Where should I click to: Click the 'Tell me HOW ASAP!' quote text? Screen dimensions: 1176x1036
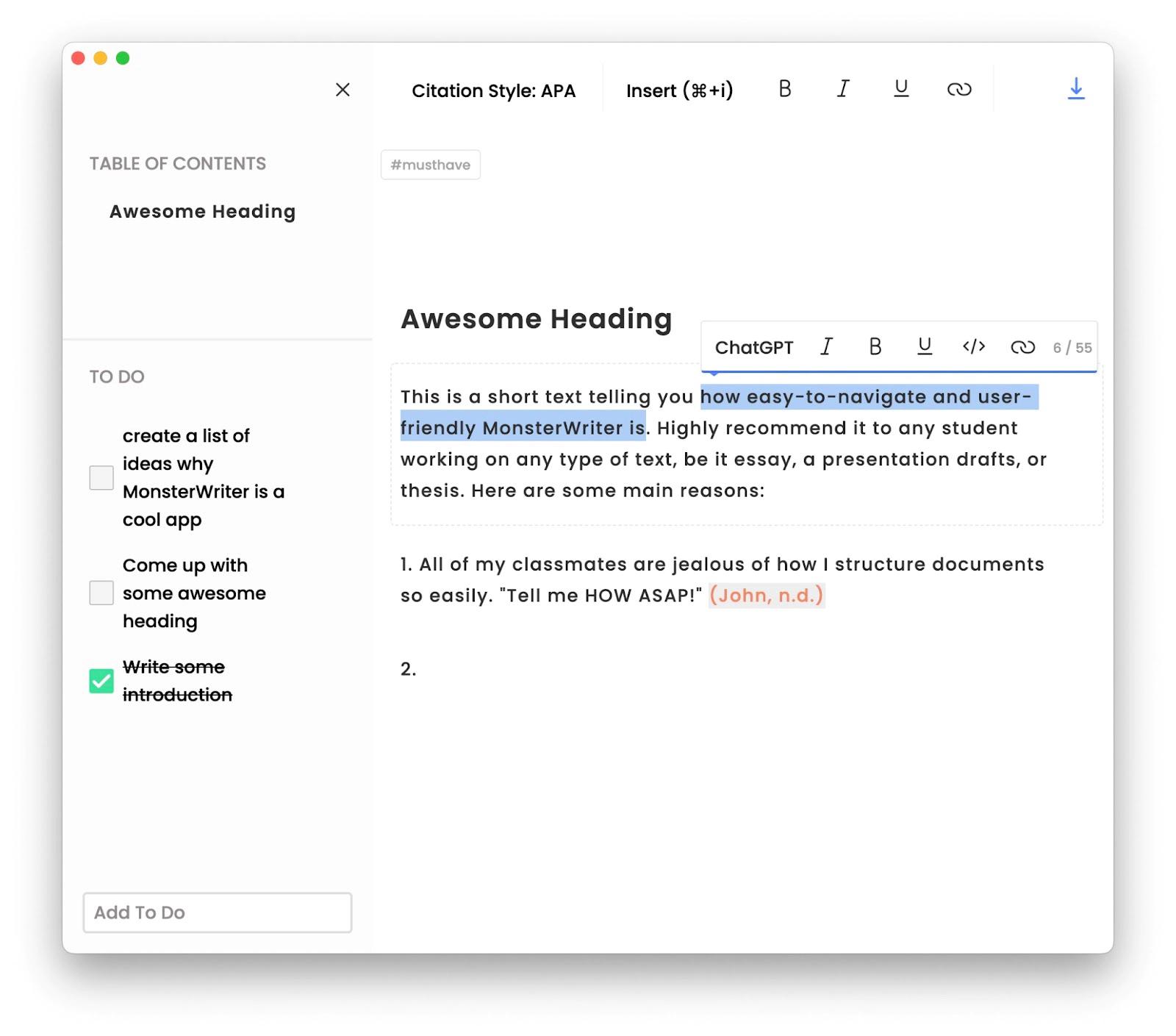600,596
